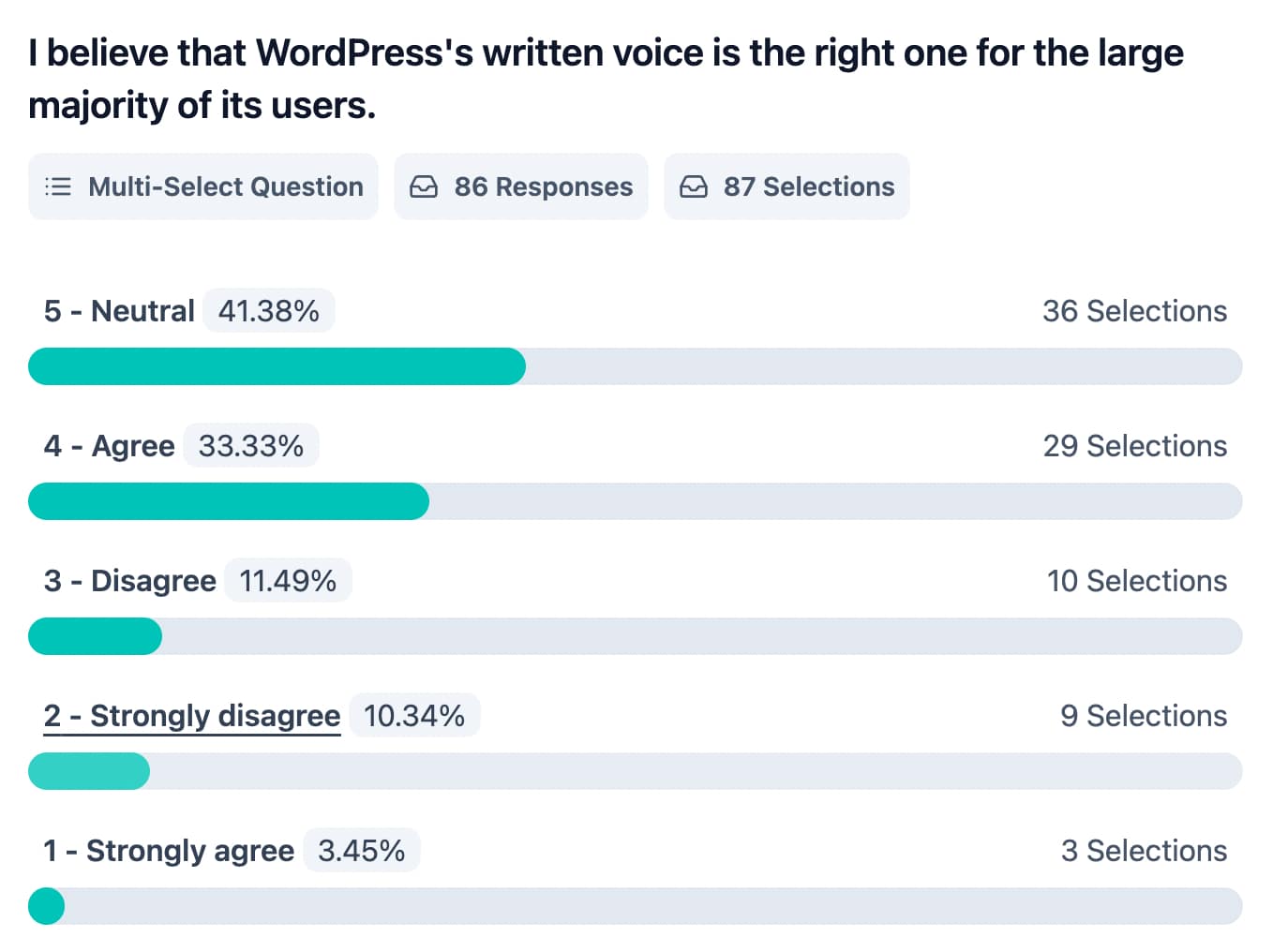This screenshot has width=1273, height=952.
Task: Click the Strongly disagree highlighted progress bar
Action: click(x=89, y=771)
